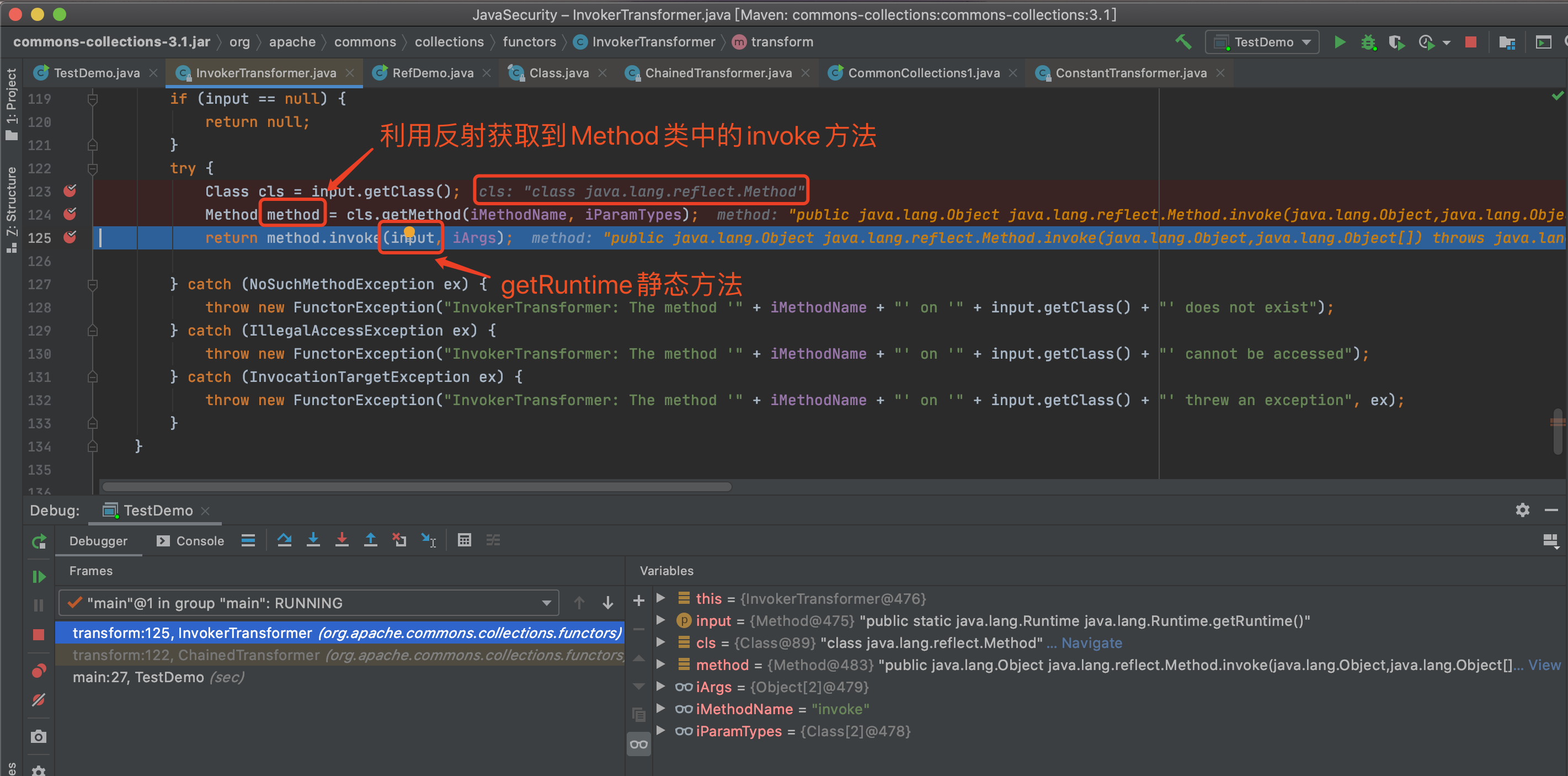Click the Step Over debugger icon
The image size is (1568, 776).
pyautogui.click(x=284, y=540)
